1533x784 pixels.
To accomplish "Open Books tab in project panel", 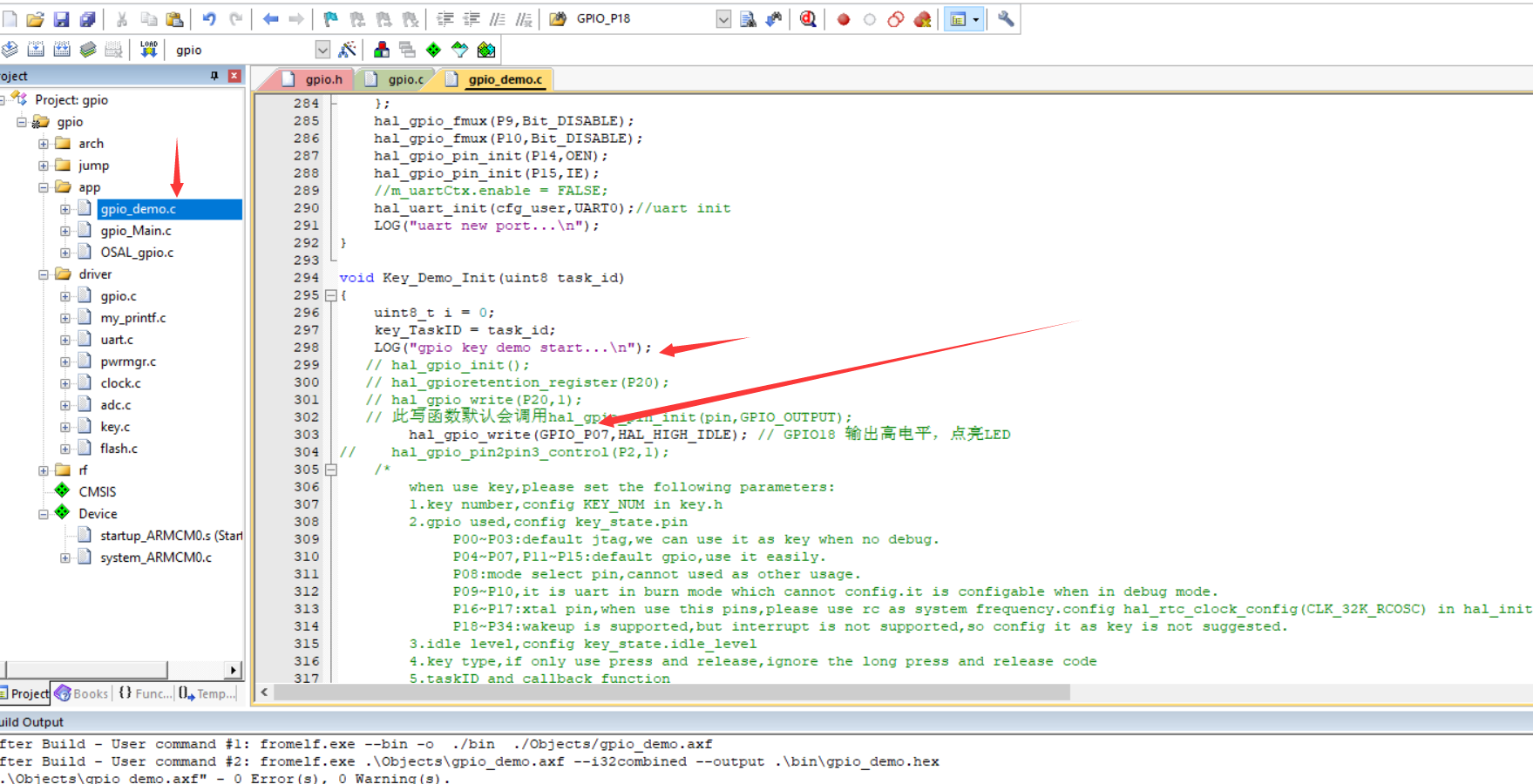I will click(82, 693).
